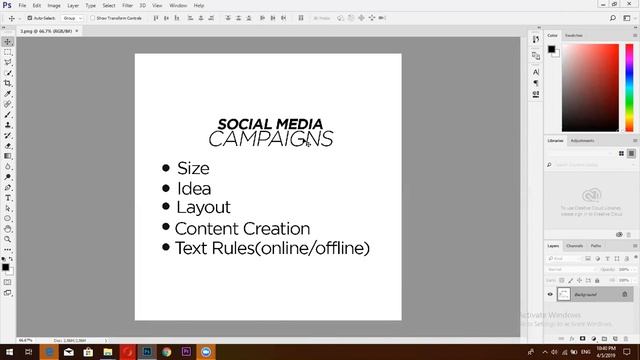Open the layer blend mode Normal dropdown
Screen dimensions: 640x360
[x=571, y=269]
